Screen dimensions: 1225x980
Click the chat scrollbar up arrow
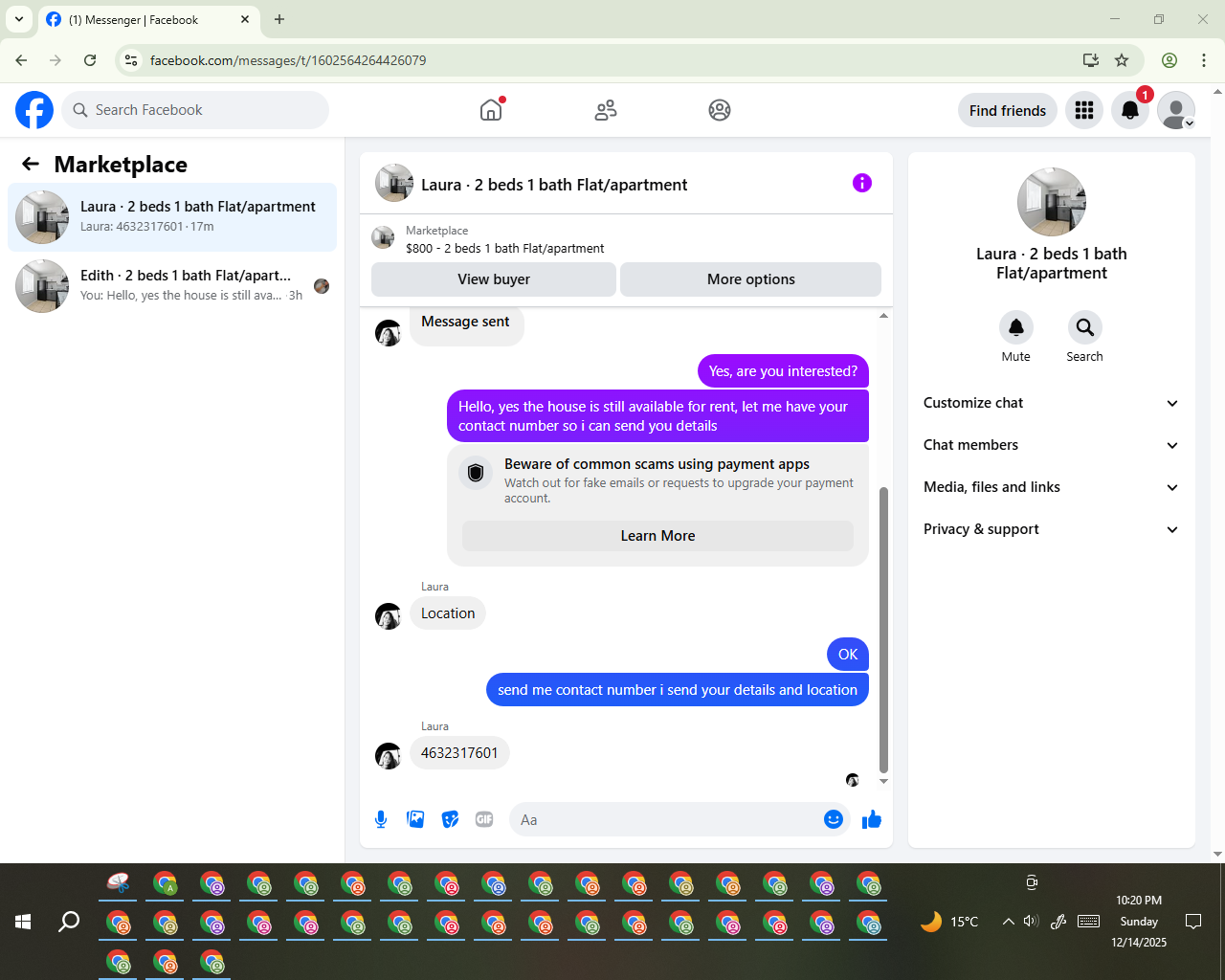[x=883, y=315]
